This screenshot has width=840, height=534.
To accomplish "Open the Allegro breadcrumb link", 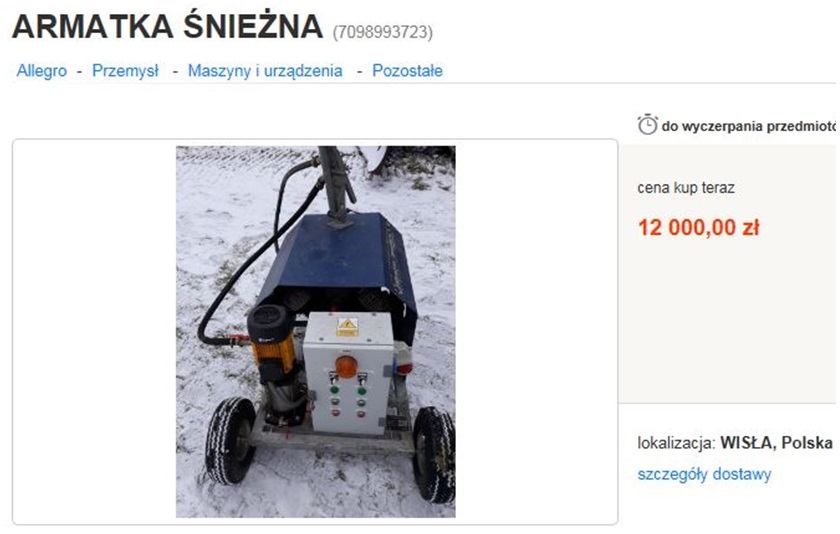I will tap(42, 71).
